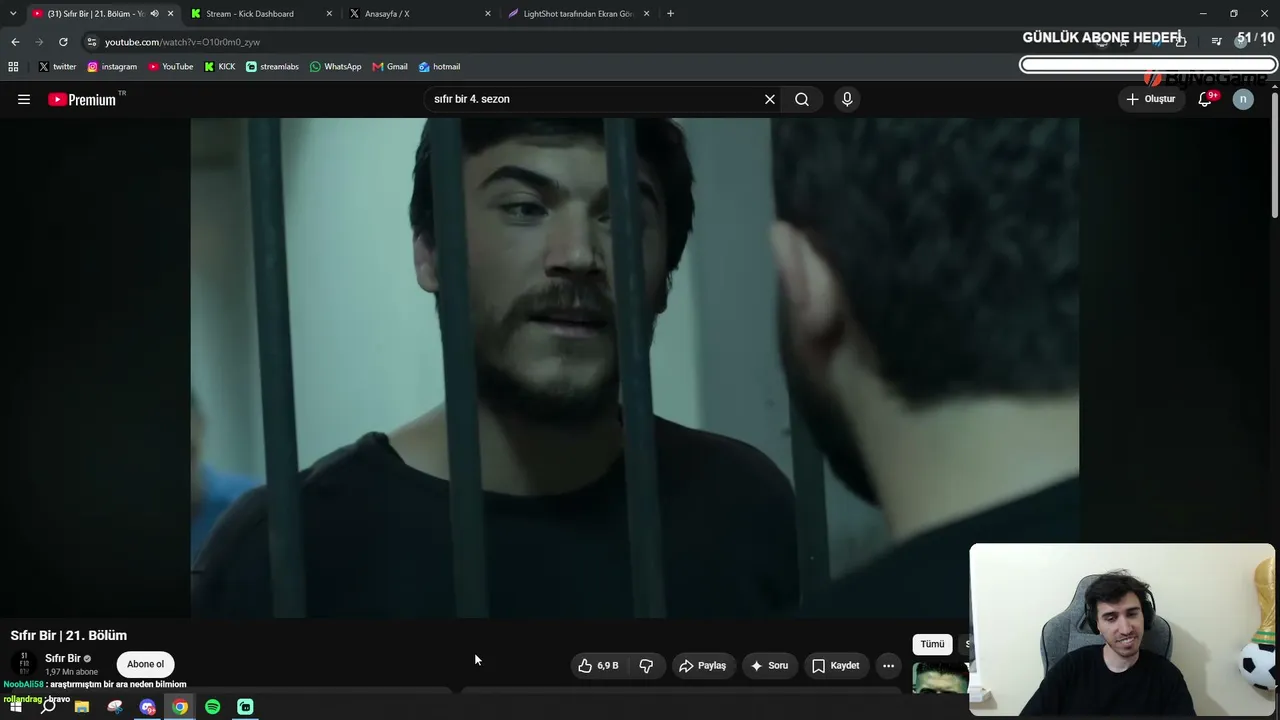Open the recommended video thumbnail below Tümü
Screen dimensions: 1280x720
(940, 679)
